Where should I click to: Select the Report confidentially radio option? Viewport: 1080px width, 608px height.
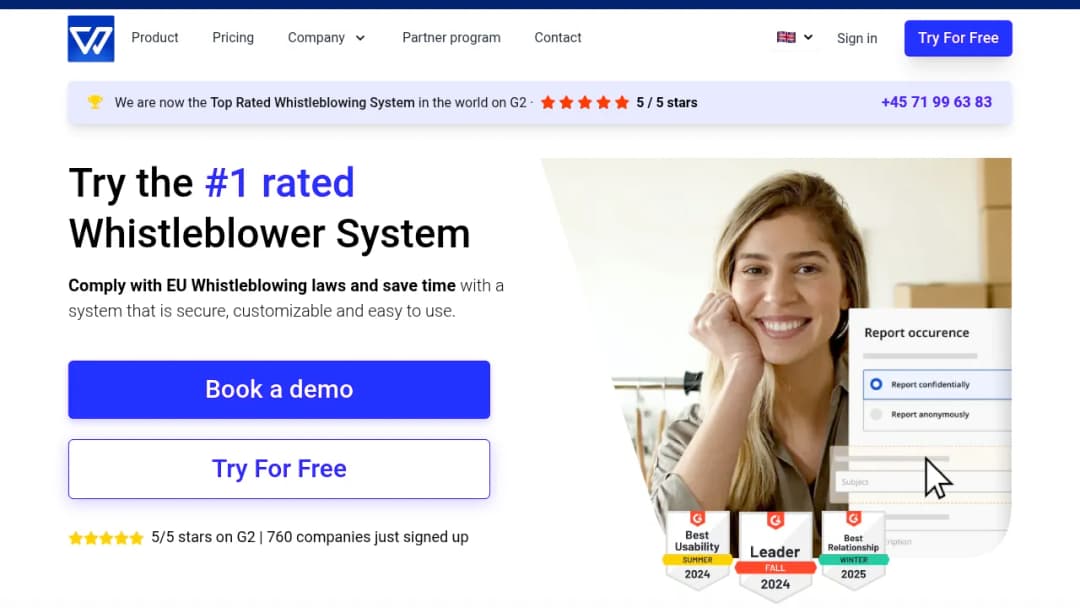tap(875, 384)
